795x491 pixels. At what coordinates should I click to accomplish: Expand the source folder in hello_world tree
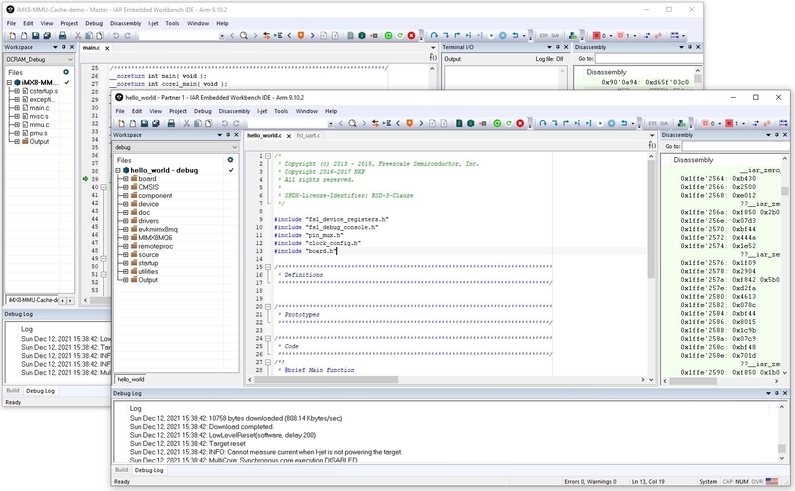click(x=126, y=255)
